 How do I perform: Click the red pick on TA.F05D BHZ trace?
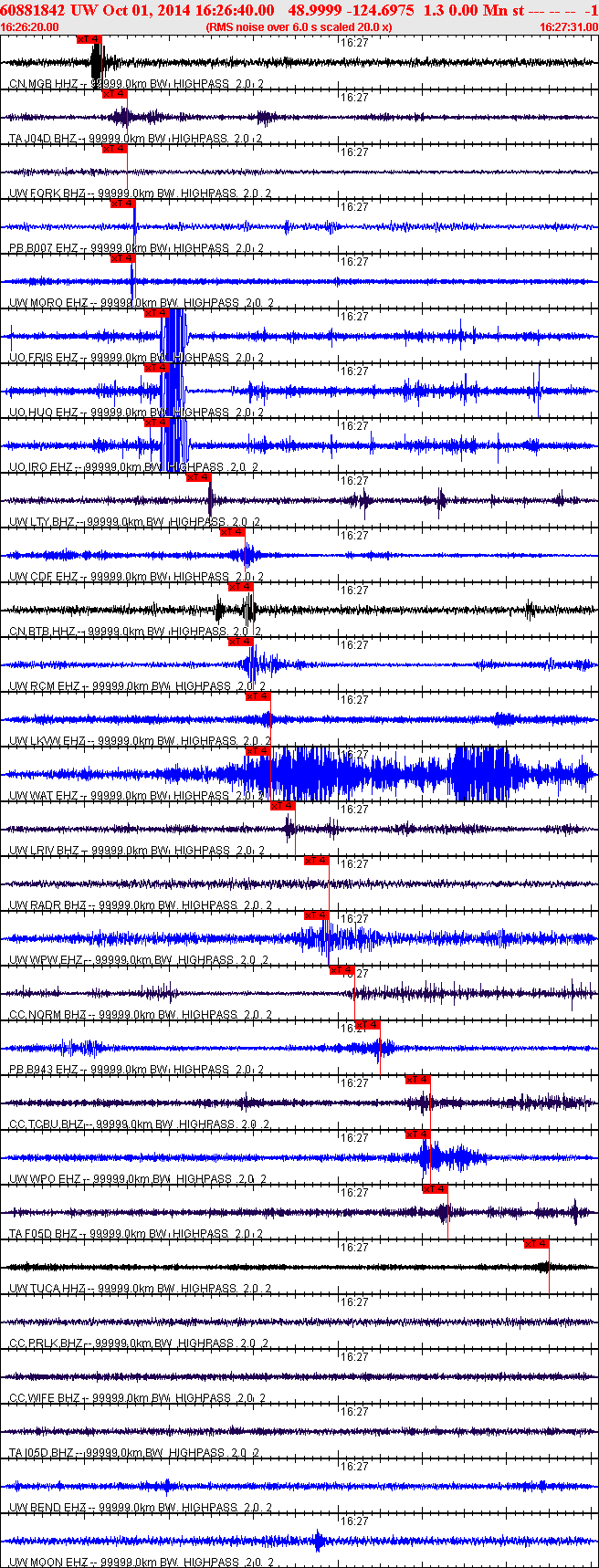tap(436, 1189)
